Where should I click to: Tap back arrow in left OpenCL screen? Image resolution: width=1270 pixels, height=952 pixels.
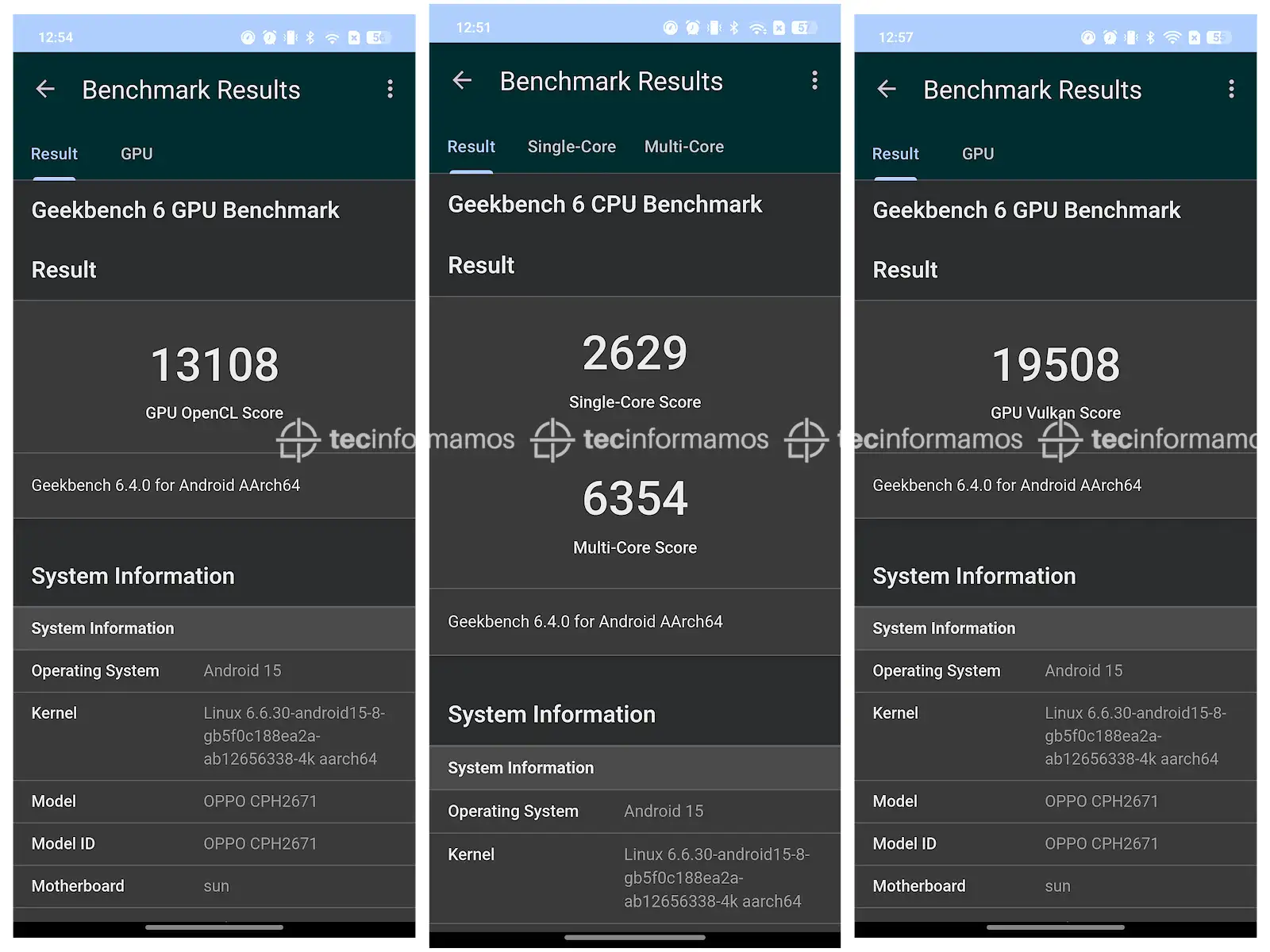pyautogui.click(x=45, y=90)
